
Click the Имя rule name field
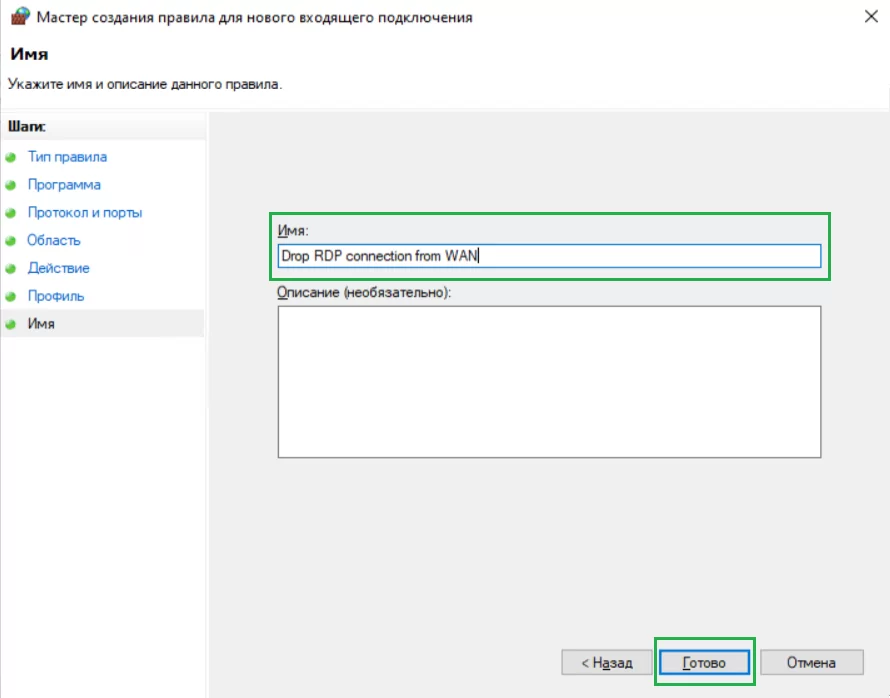tap(549, 256)
